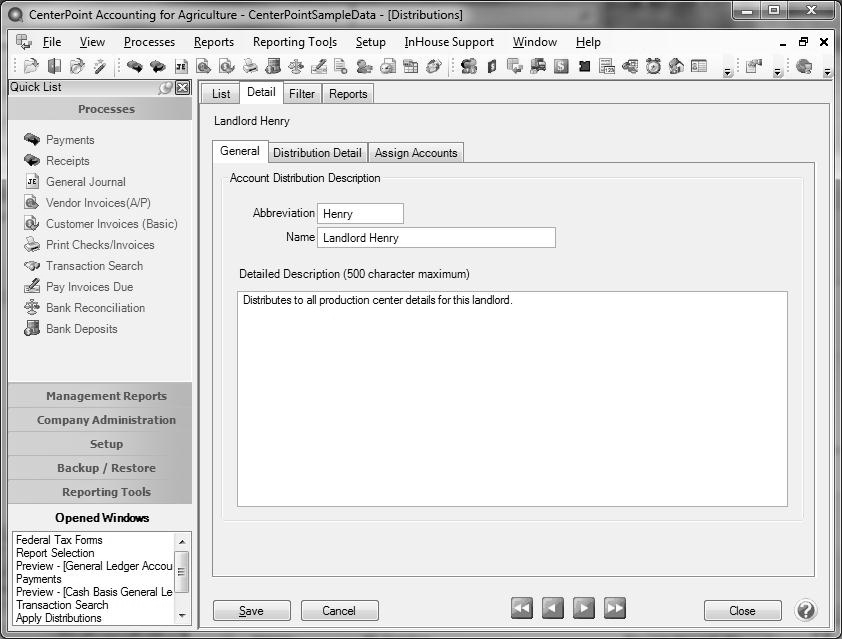Open the Distribution Detail tab
The width and height of the screenshot is (842, 639).
pyautogui.click(x=317, y=153)
